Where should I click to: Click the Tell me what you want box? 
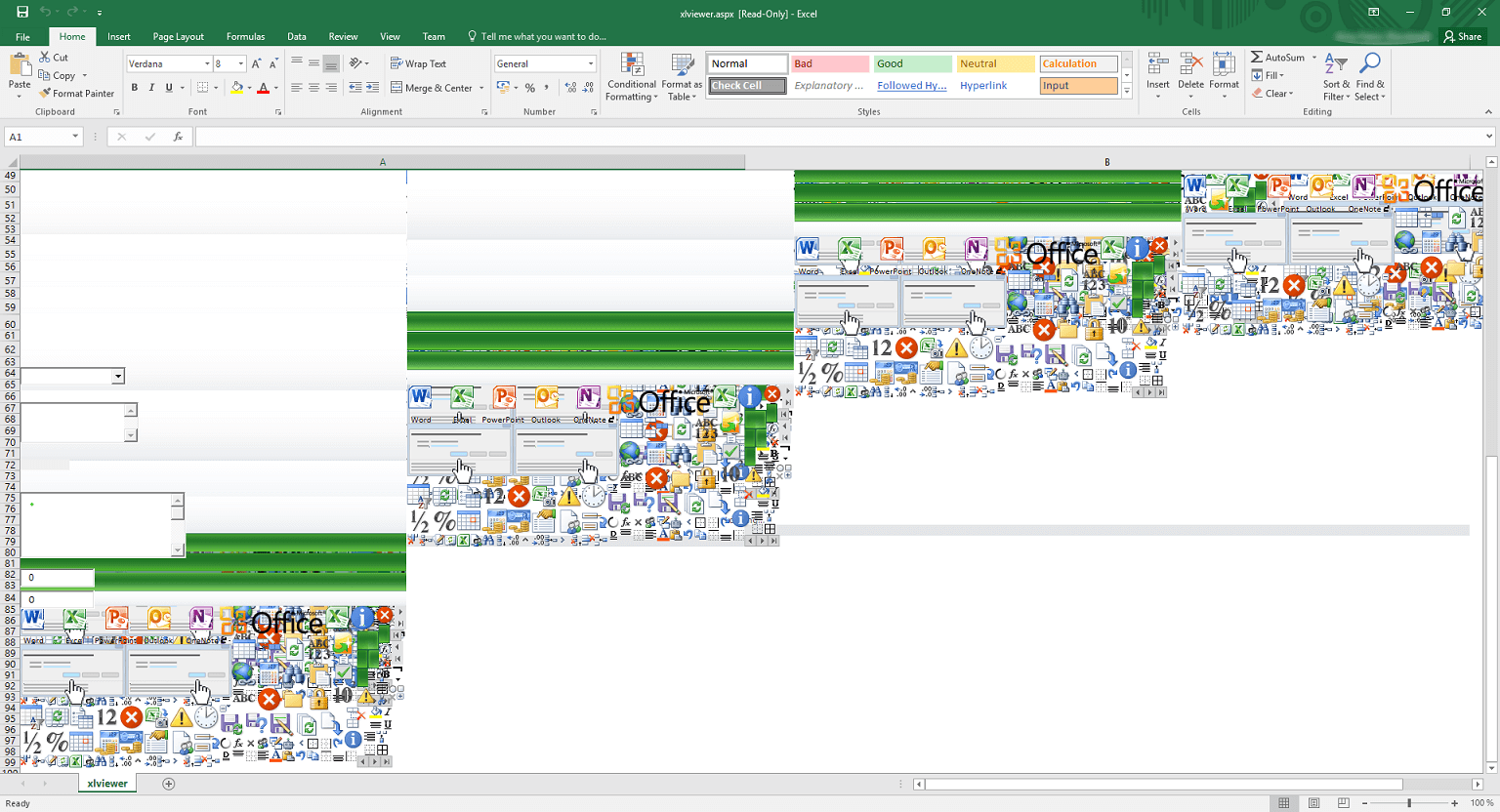(537, 37)
